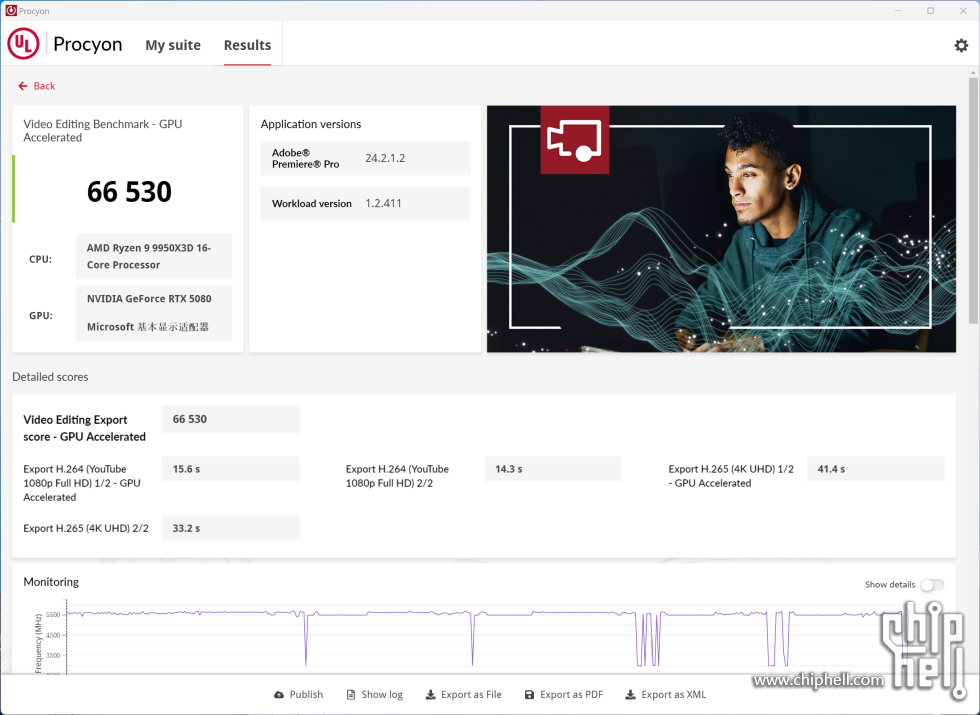The width and height of the screenshot is (980, 715).
Task: Switch to the My suite tab
Action: click(x=173, y=45)
